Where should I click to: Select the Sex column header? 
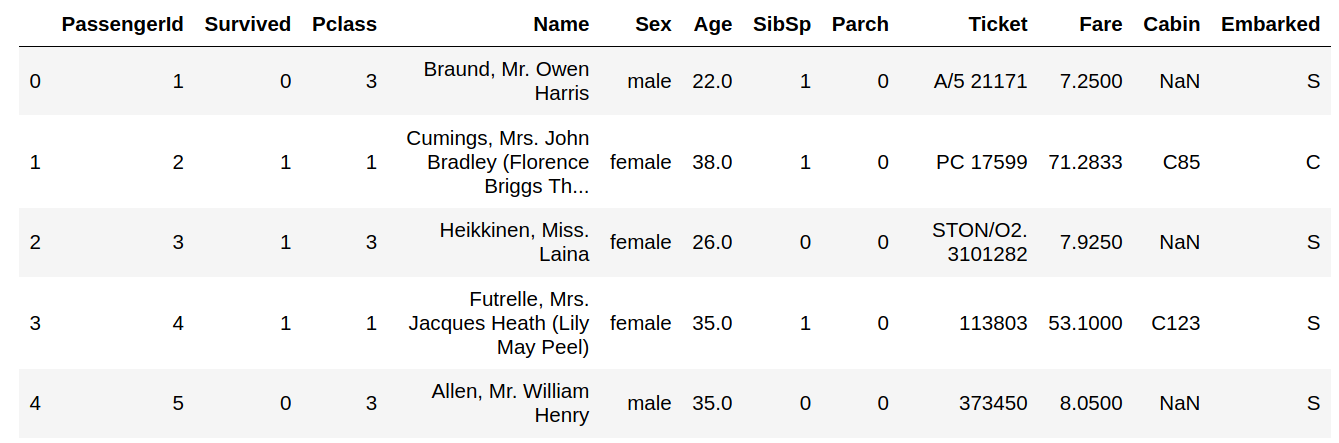click(x=653, y=24)
